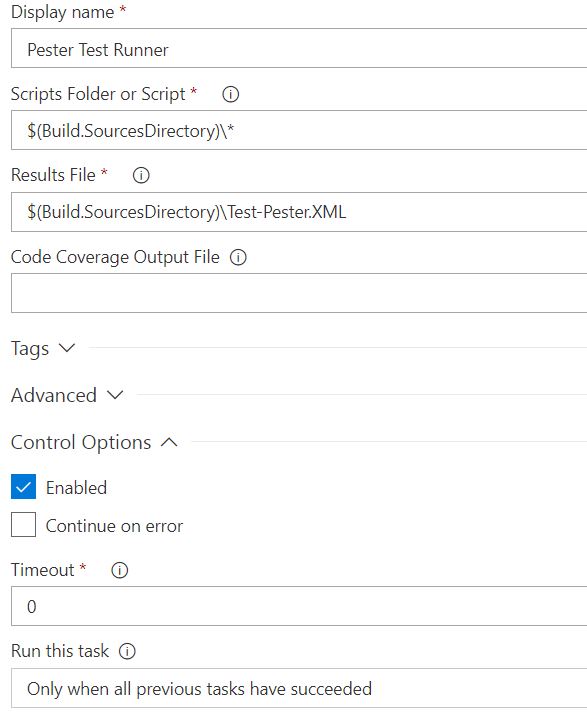The width and height of the screenshot is (587, 715).
Task: Click the Code Coverage Output File info icon
Action: coord(238,257)
